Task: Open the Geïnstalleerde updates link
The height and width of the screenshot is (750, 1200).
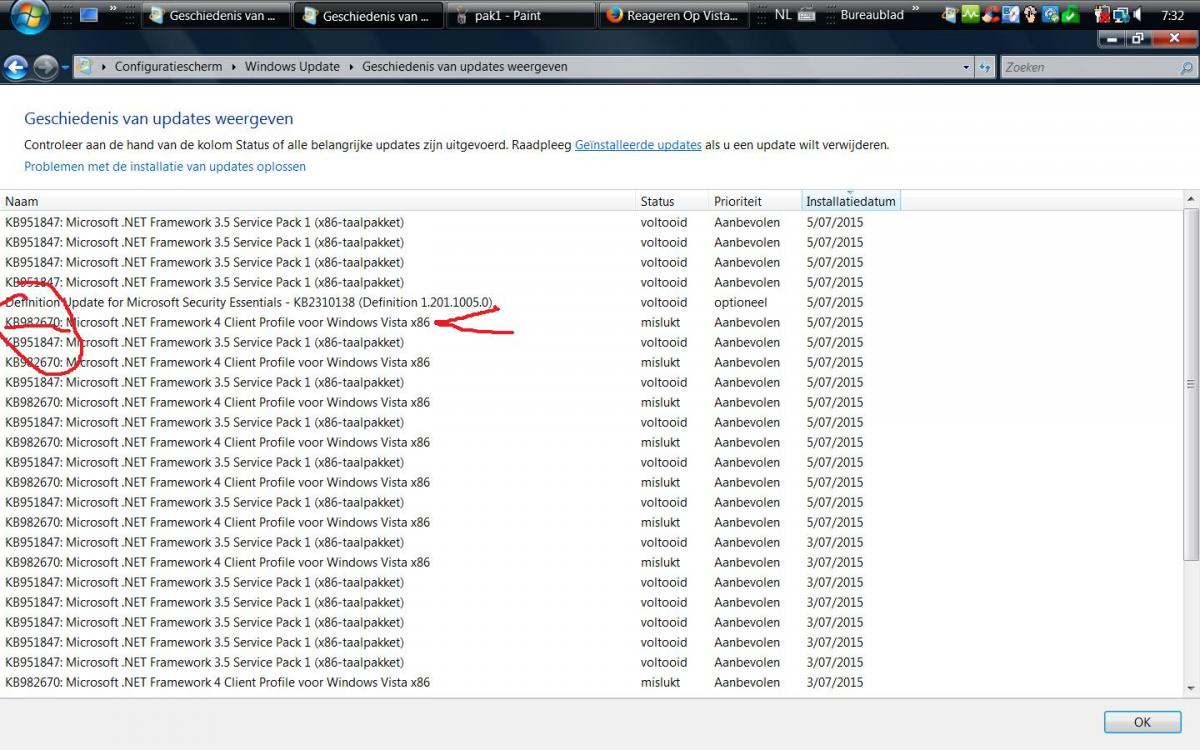Action: coord(638,145)
